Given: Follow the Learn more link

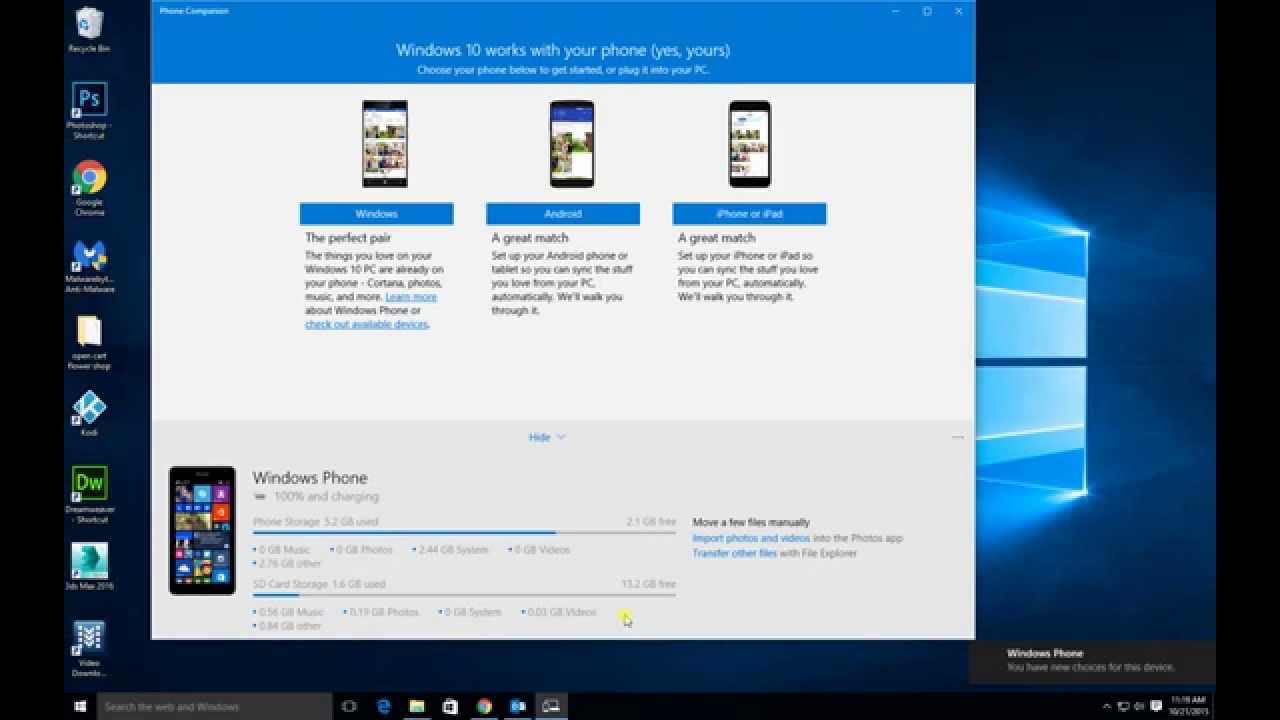Looking at the screenshot, I should pos(411,297).
